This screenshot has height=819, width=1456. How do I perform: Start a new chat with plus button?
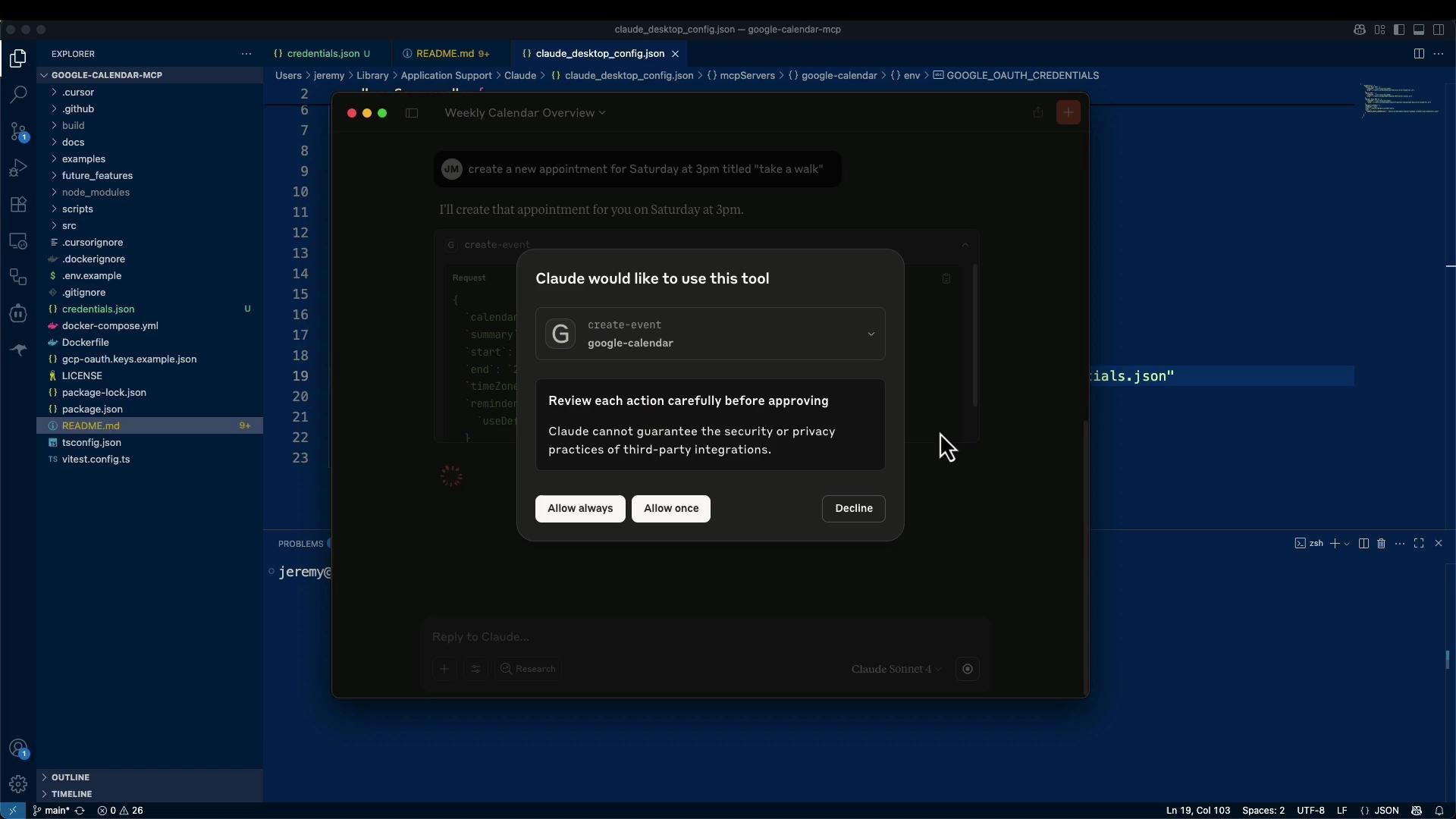tap(1068, 112)
